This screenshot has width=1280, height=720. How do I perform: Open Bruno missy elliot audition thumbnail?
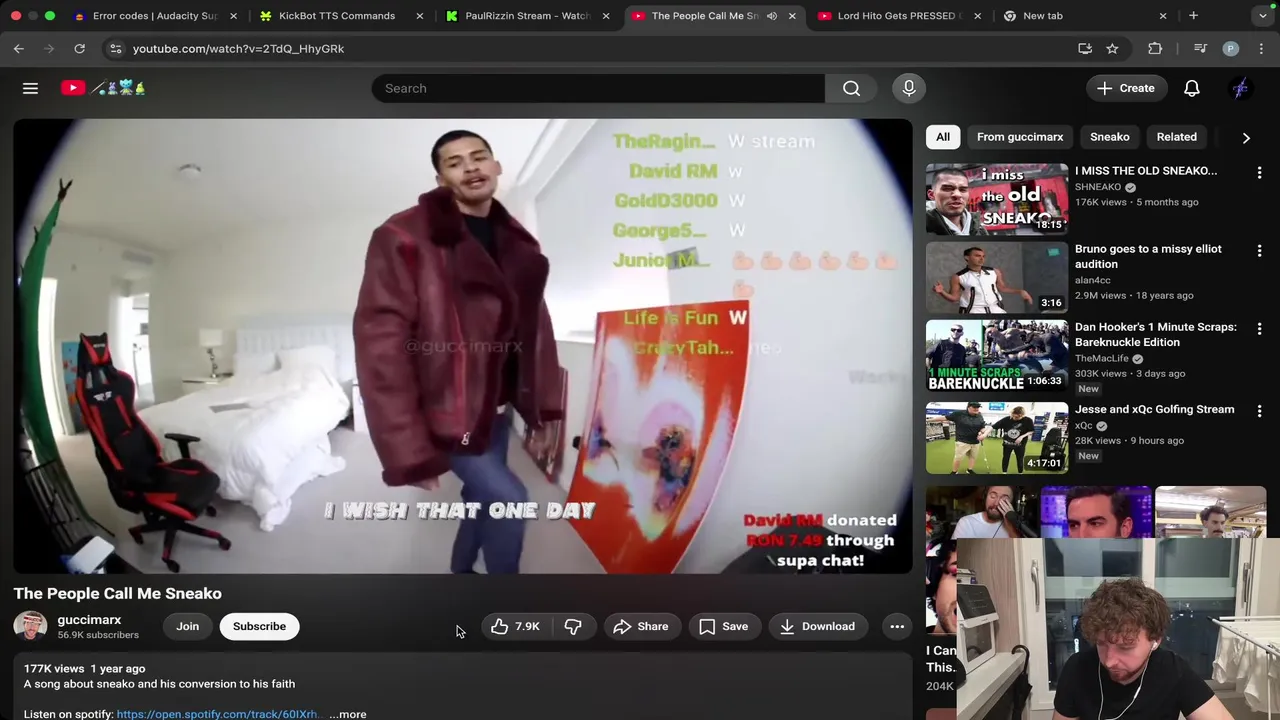[x=997, y=277]
